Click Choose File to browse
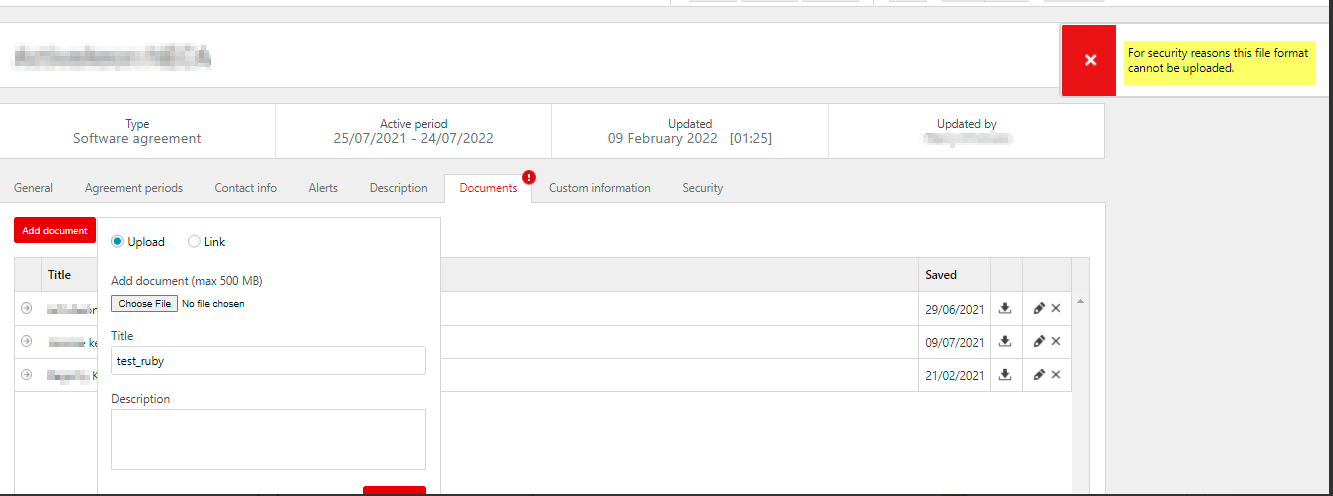 pyautogui.click(x=144, y=303)
